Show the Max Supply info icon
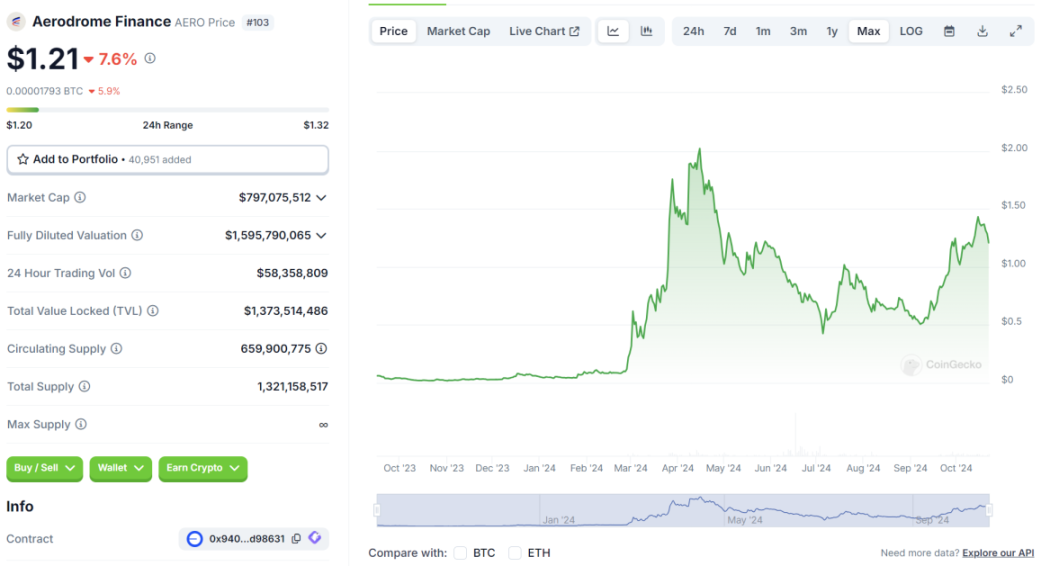The height and width of the screenshot is (566, 1041). click(x=80, y=424)
